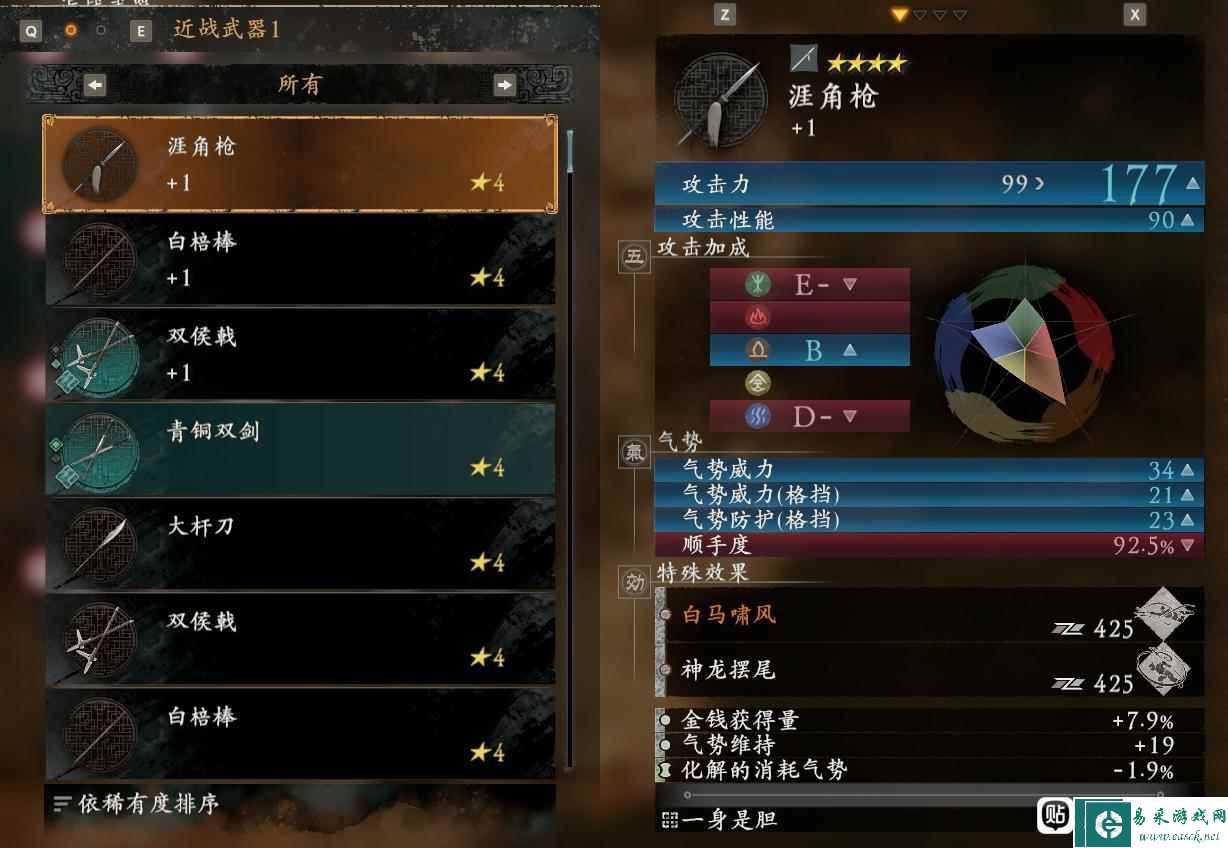This screenshot has width=1228, height=848.
Task: Go to previous weapon category with left arrow
Action: [95, 85]
